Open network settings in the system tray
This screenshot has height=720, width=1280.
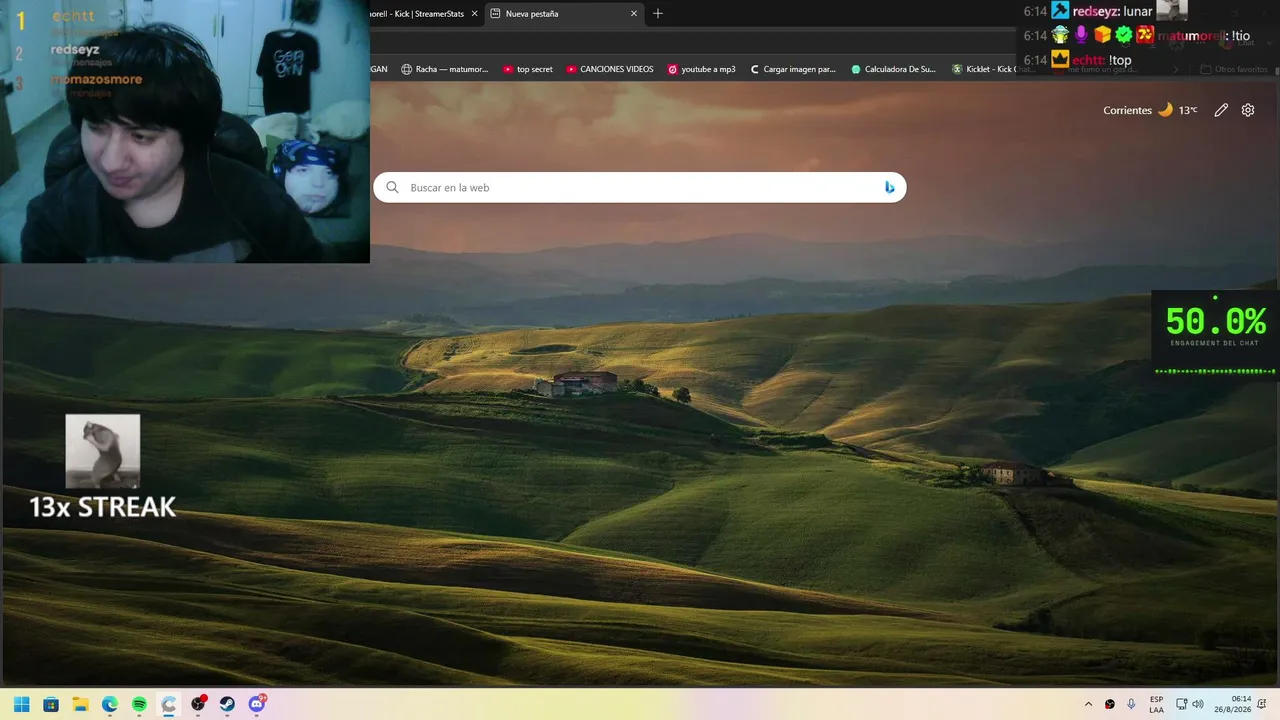pyautogui.click(x=1181, y=704)
